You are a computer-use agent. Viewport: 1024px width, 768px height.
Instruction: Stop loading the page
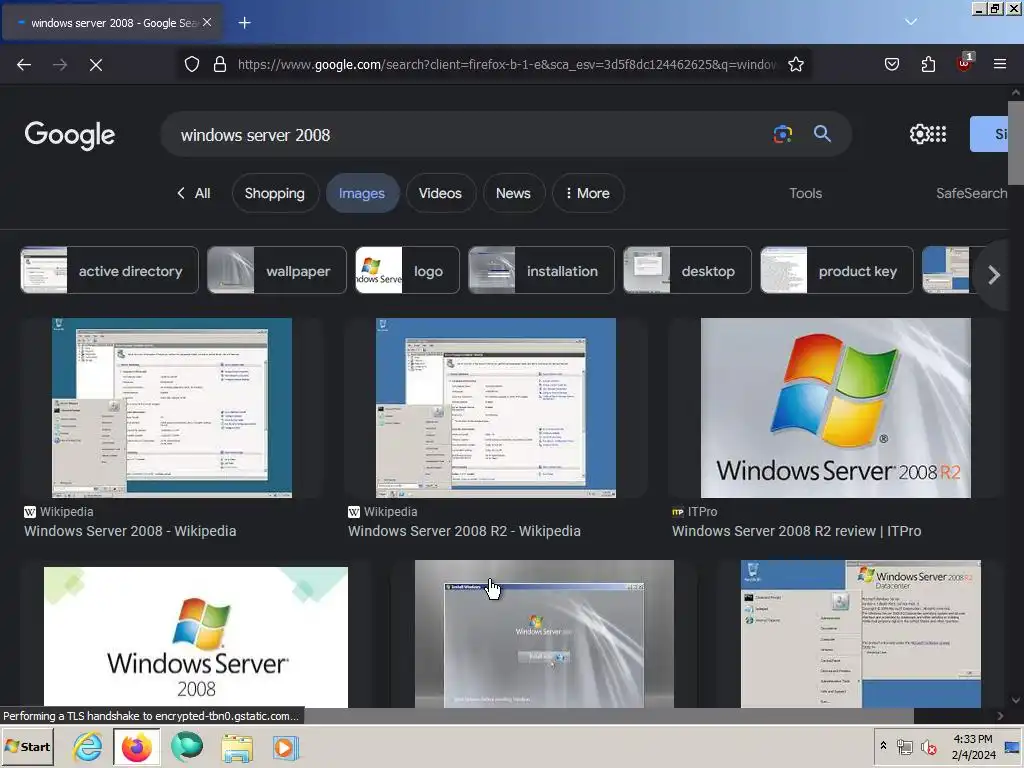pyautogui.click(x=96, y=64)
